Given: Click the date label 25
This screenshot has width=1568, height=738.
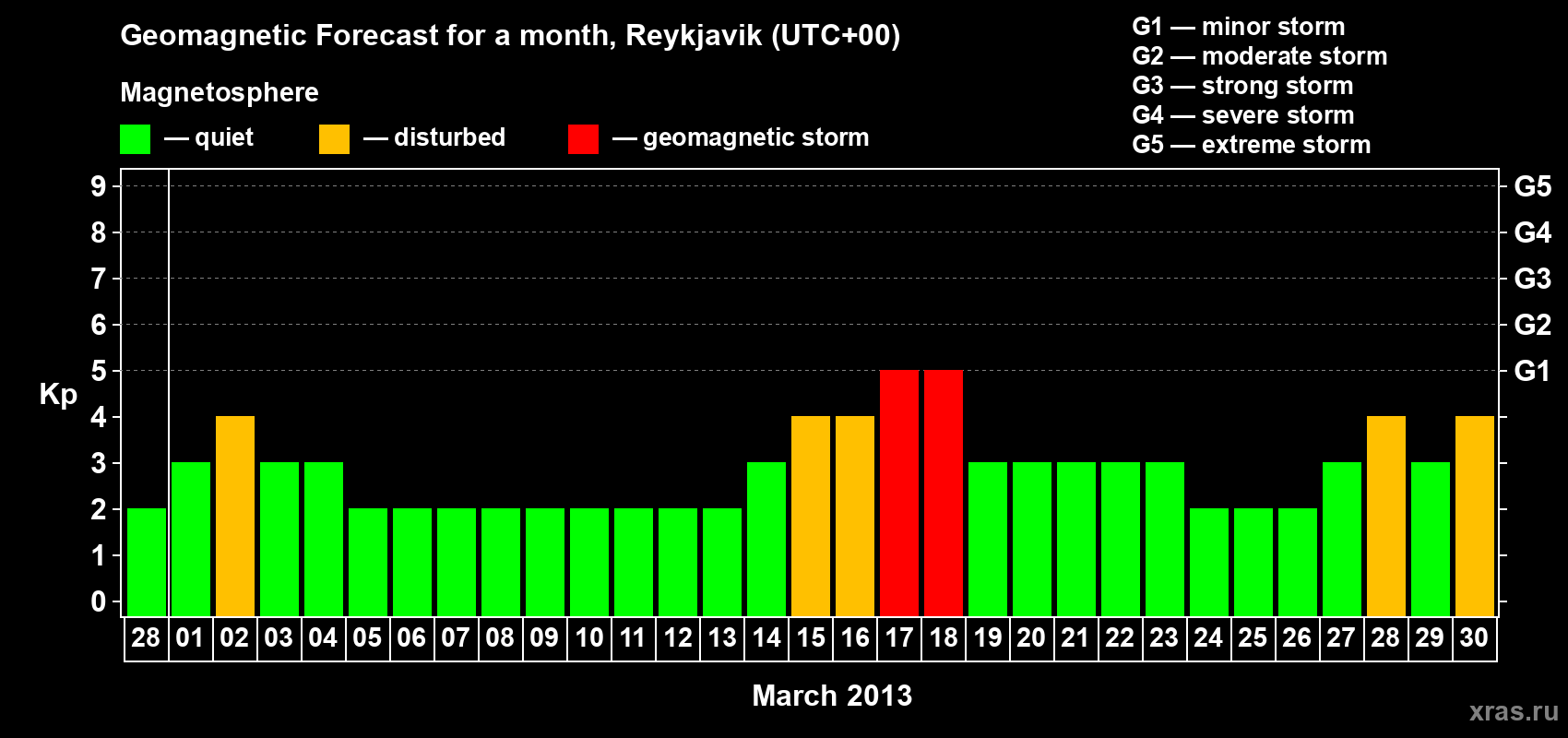Looking at the screenshot, I should point(1253,638).
